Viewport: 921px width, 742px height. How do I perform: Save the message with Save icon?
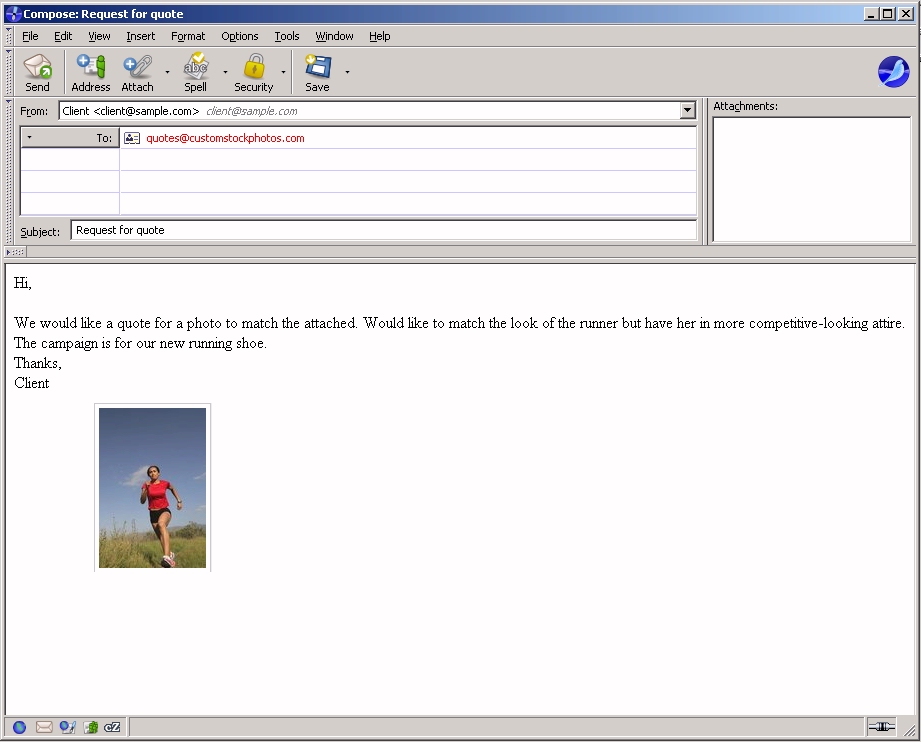point(317,66)
